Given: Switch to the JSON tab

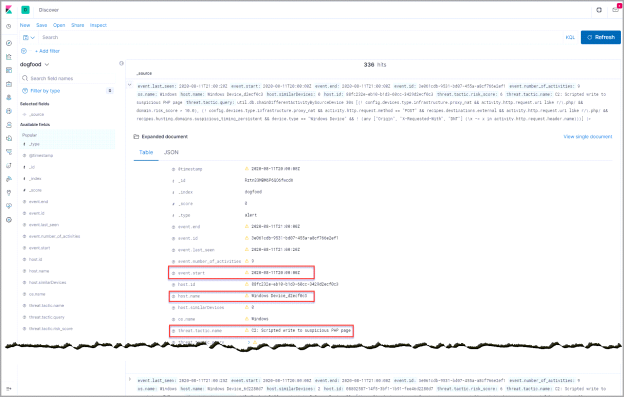Looking at the screenshot, I should 171,152.
